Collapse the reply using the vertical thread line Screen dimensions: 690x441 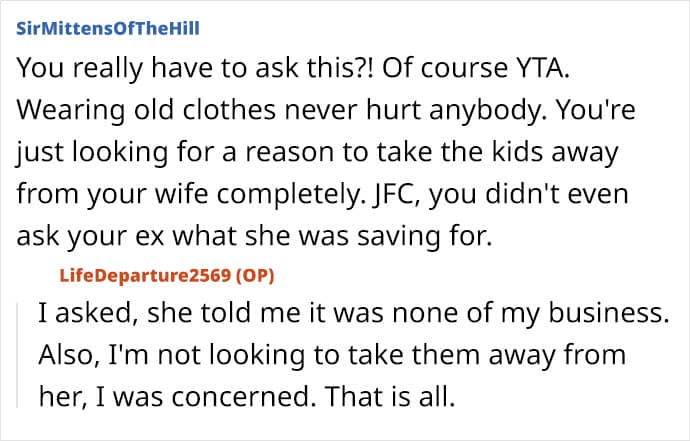click(18, 355)
